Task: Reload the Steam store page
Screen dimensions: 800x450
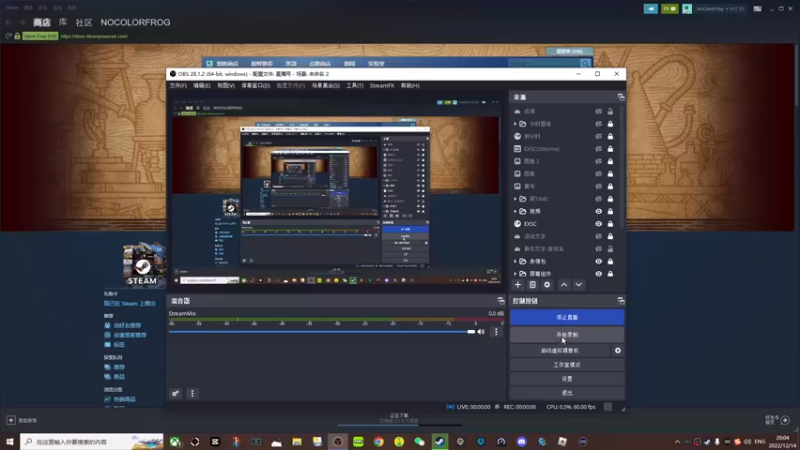Action: [8, 36]
